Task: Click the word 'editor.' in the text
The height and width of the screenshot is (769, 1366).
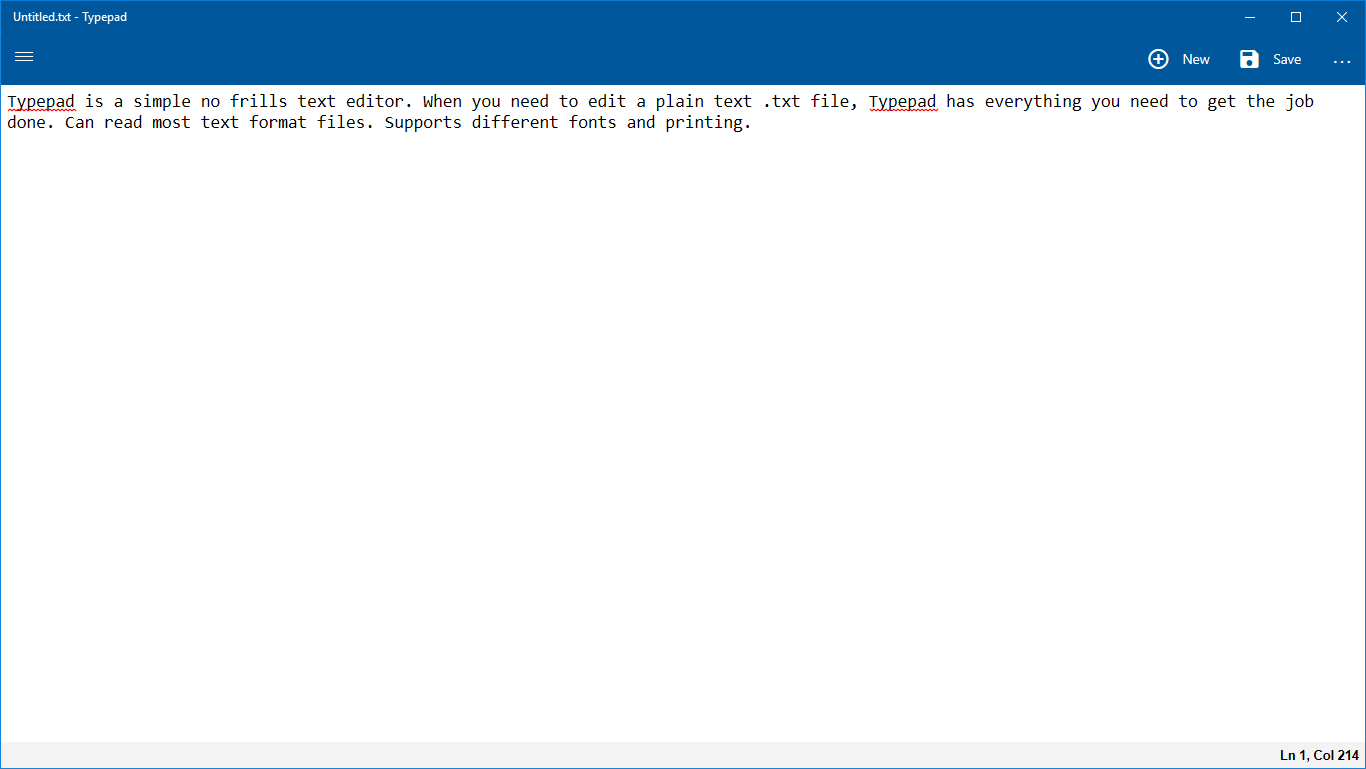Action: (x=380, y=102)
